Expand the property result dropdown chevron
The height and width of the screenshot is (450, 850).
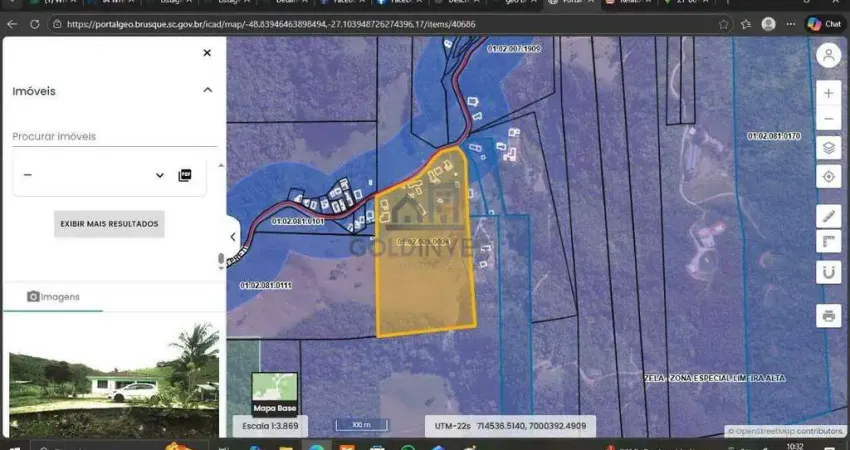[160, 175]
